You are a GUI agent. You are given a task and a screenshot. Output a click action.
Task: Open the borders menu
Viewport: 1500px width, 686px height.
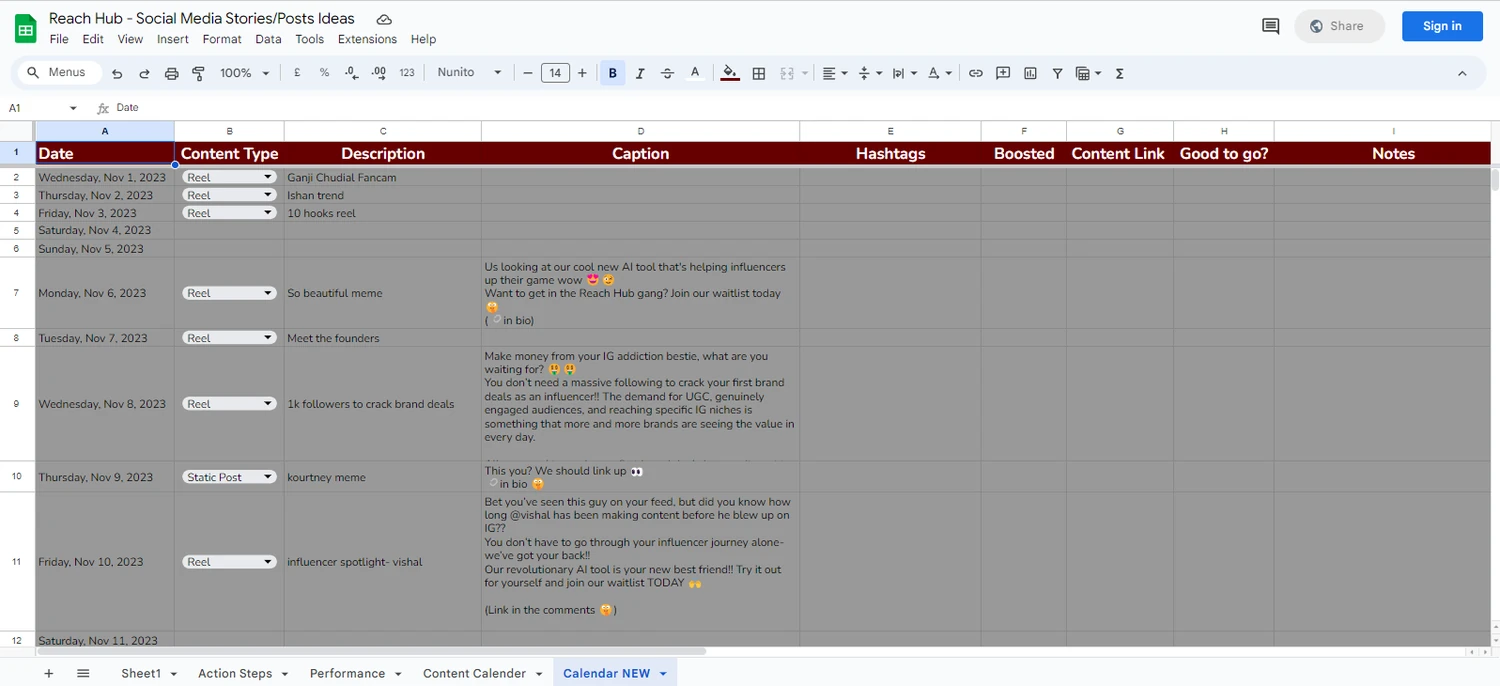759,73
